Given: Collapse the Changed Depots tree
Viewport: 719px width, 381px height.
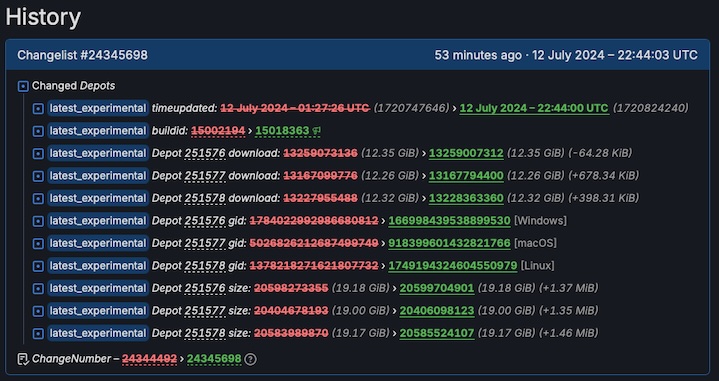Looking at the screenshot, I should pos(23,86).
